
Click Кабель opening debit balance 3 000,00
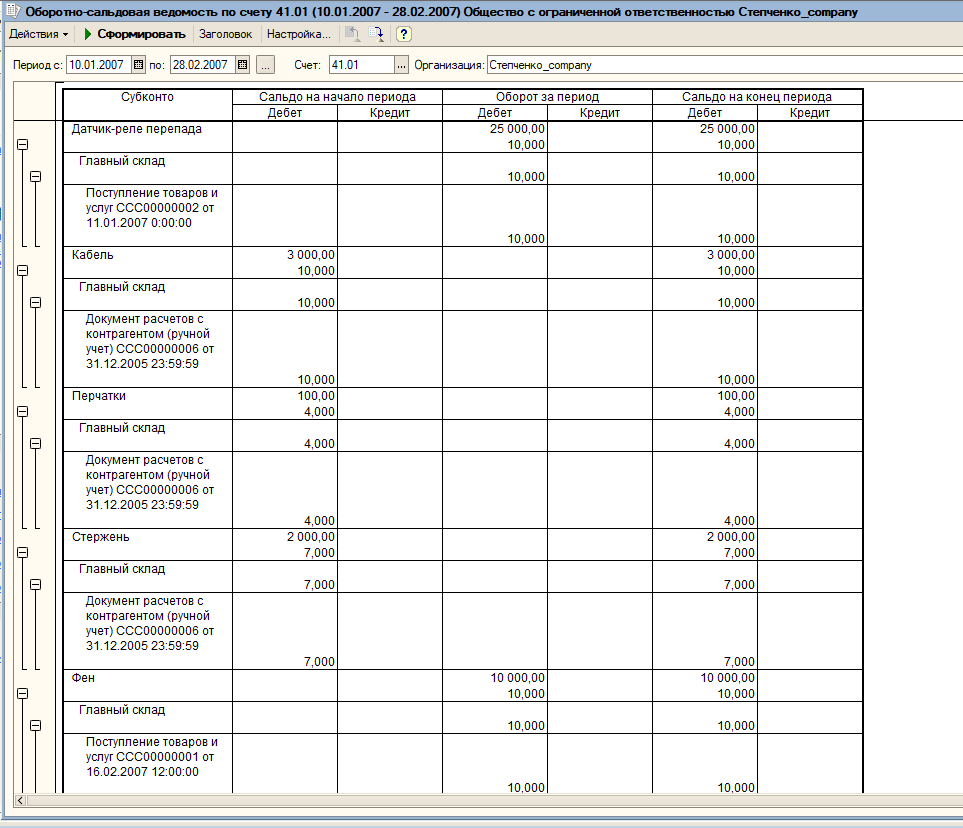tap(311, 255)
